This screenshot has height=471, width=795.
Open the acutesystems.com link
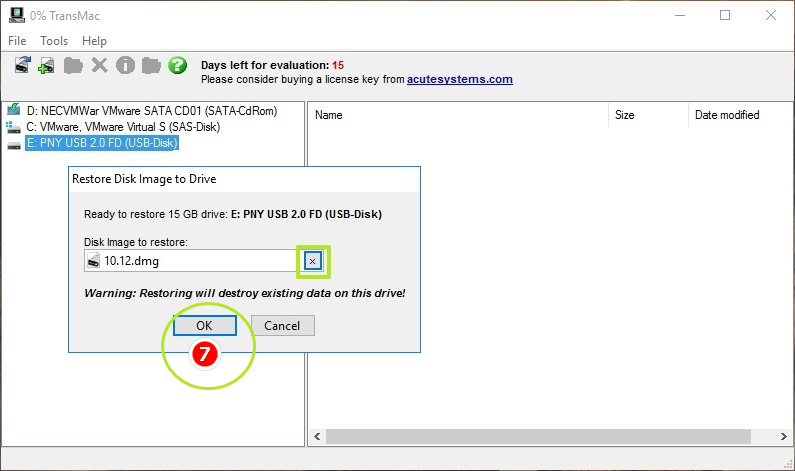click(x=459, y=79)
